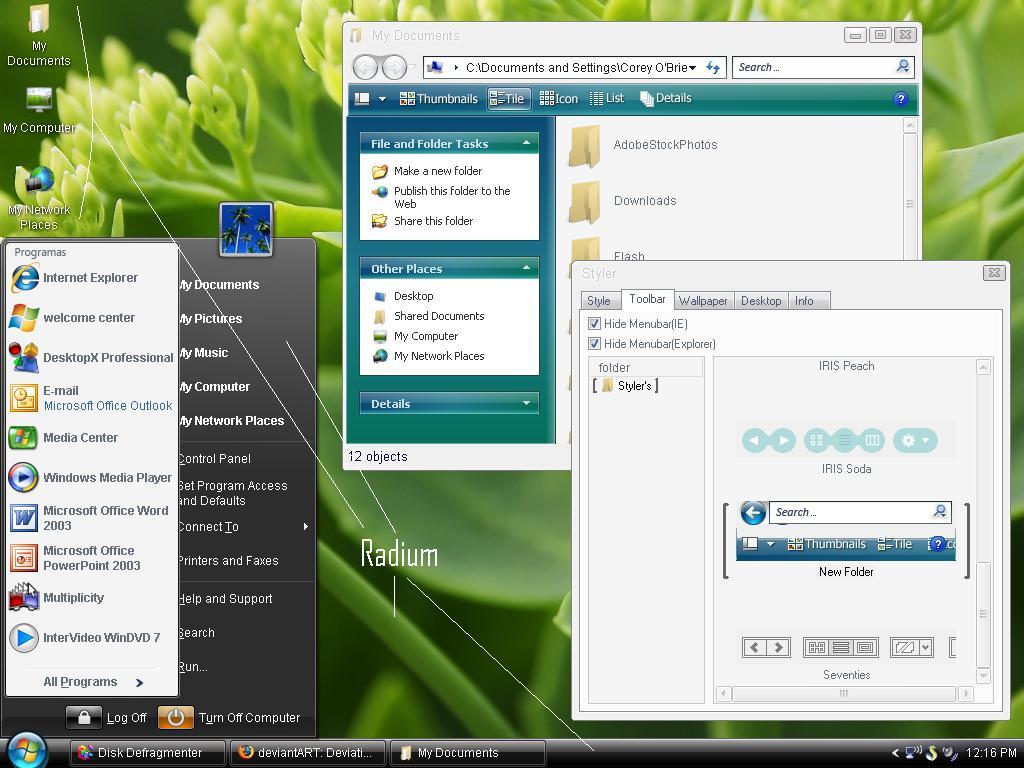Click the lock icon beside Log Off
The height and width of the screenshot is (768, 1024).
[84, 718]
